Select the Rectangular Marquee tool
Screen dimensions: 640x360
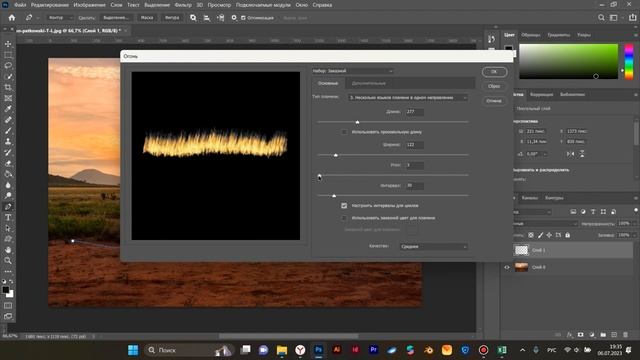pos(8,55)
